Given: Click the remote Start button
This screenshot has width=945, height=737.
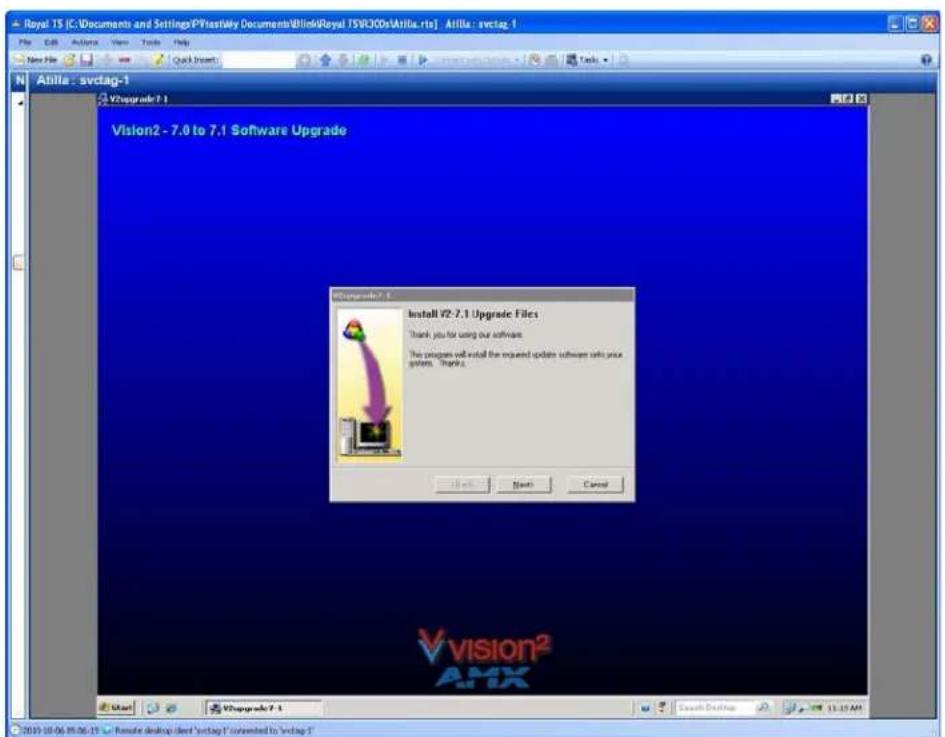Looking at the screenshot, I should pyautogui.click(x=117, y=707).
